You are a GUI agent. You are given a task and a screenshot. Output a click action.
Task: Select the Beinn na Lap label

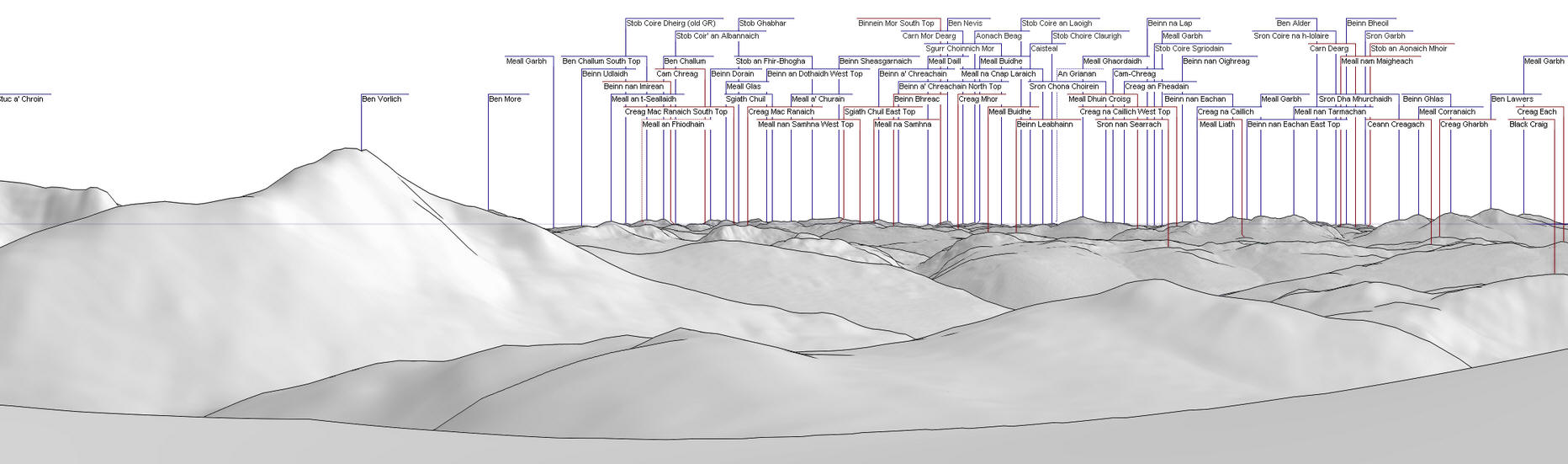pos(1169,24)
